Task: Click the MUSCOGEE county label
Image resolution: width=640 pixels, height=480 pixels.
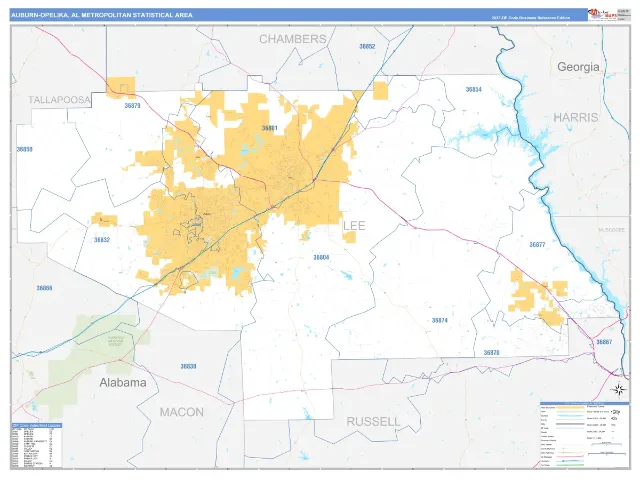Action: tap(611, 230)
